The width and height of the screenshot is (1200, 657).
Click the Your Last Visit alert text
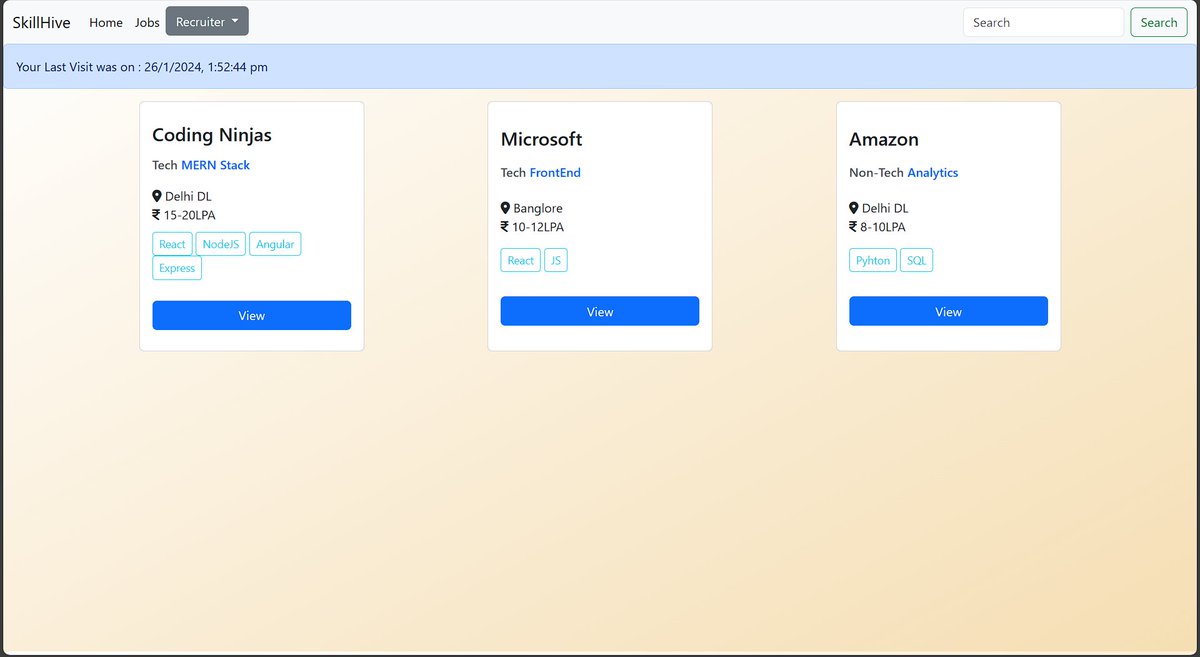(x=142, y=67)
